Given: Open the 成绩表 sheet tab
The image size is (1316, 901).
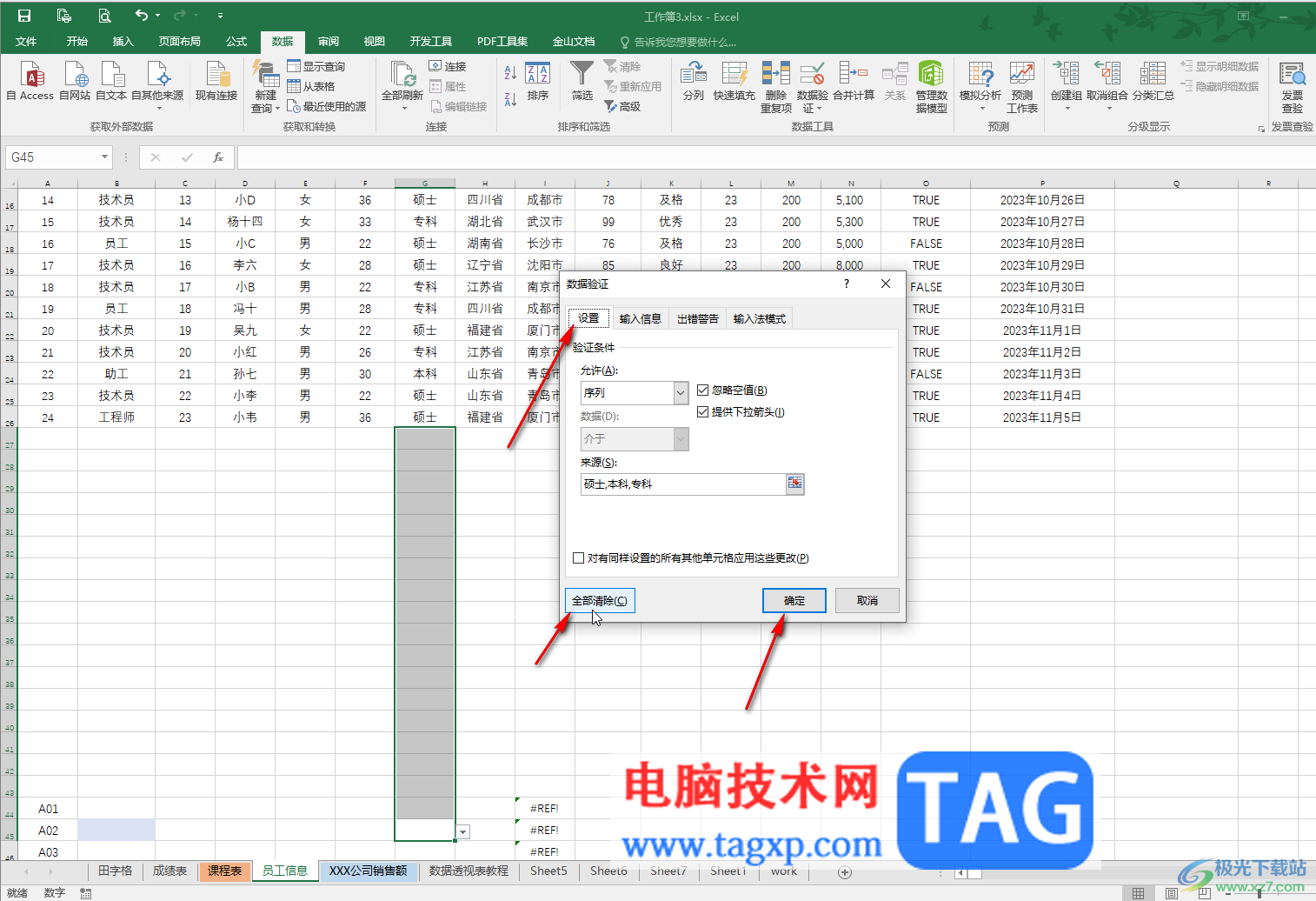Looking at the screenshot, I should click(x=169, y=871).
